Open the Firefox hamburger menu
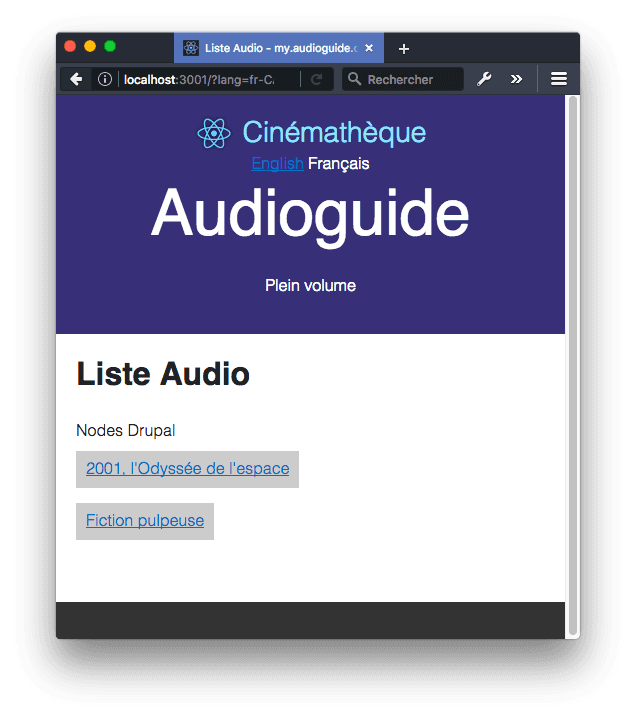This screenshot has height=719, width=636. click(559, 79)
